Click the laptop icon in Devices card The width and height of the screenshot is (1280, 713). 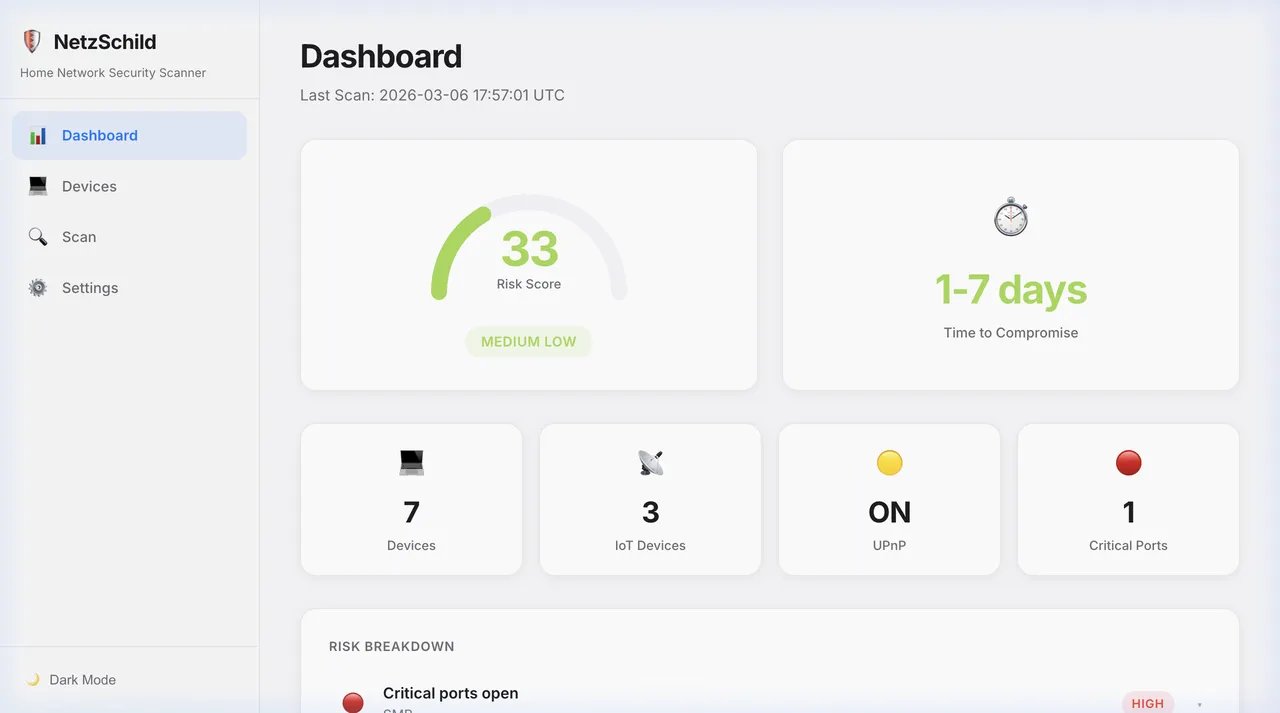point(411,462)
